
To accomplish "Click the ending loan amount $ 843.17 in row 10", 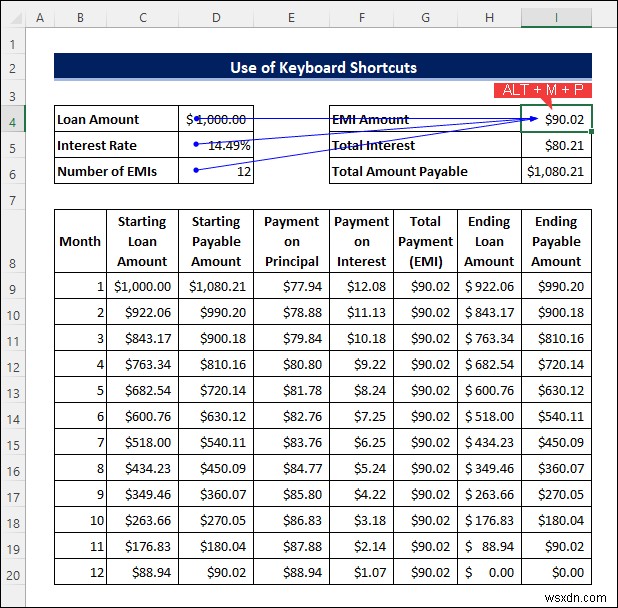I will [x=490, y=312].
